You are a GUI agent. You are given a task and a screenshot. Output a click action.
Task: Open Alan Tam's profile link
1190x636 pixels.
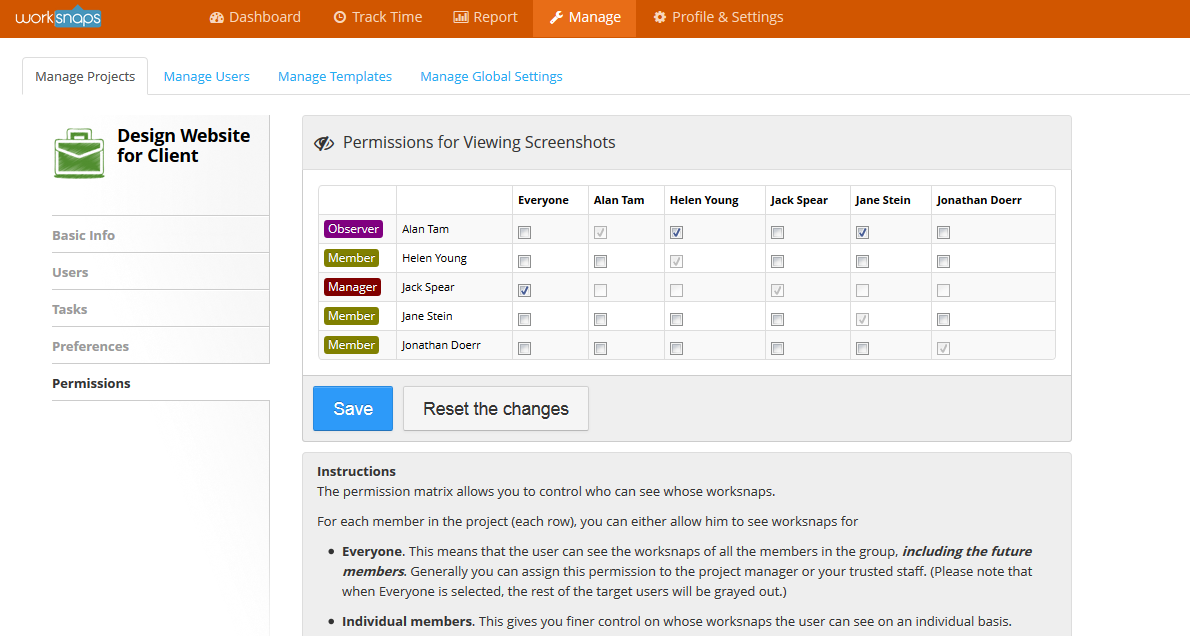click(x=425, y=228)
